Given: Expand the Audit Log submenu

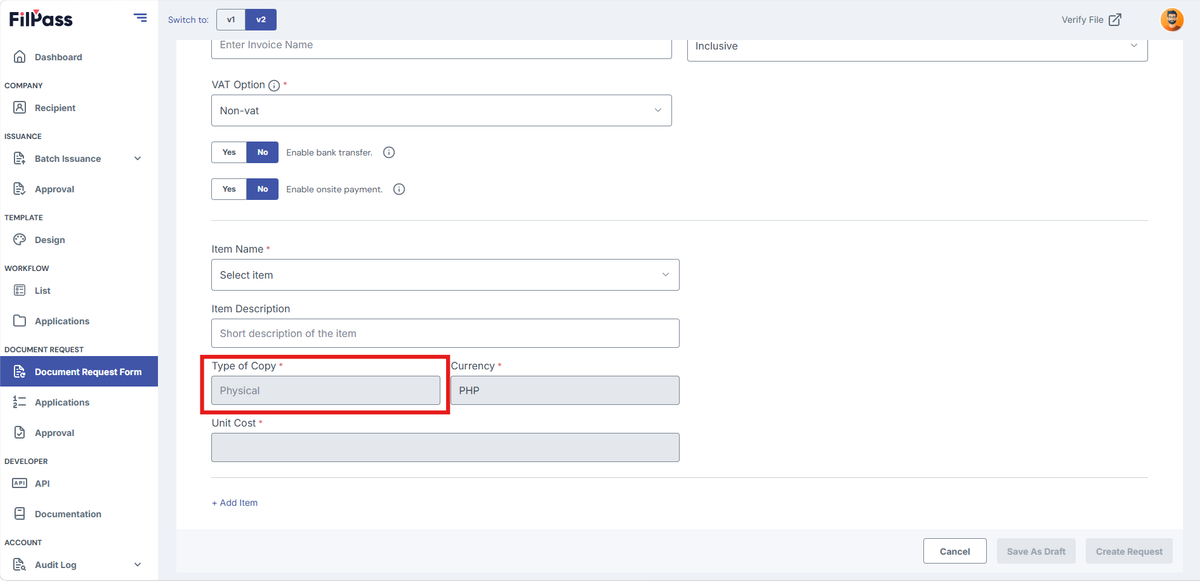Looking at the screenshot, I should [138, 565].
